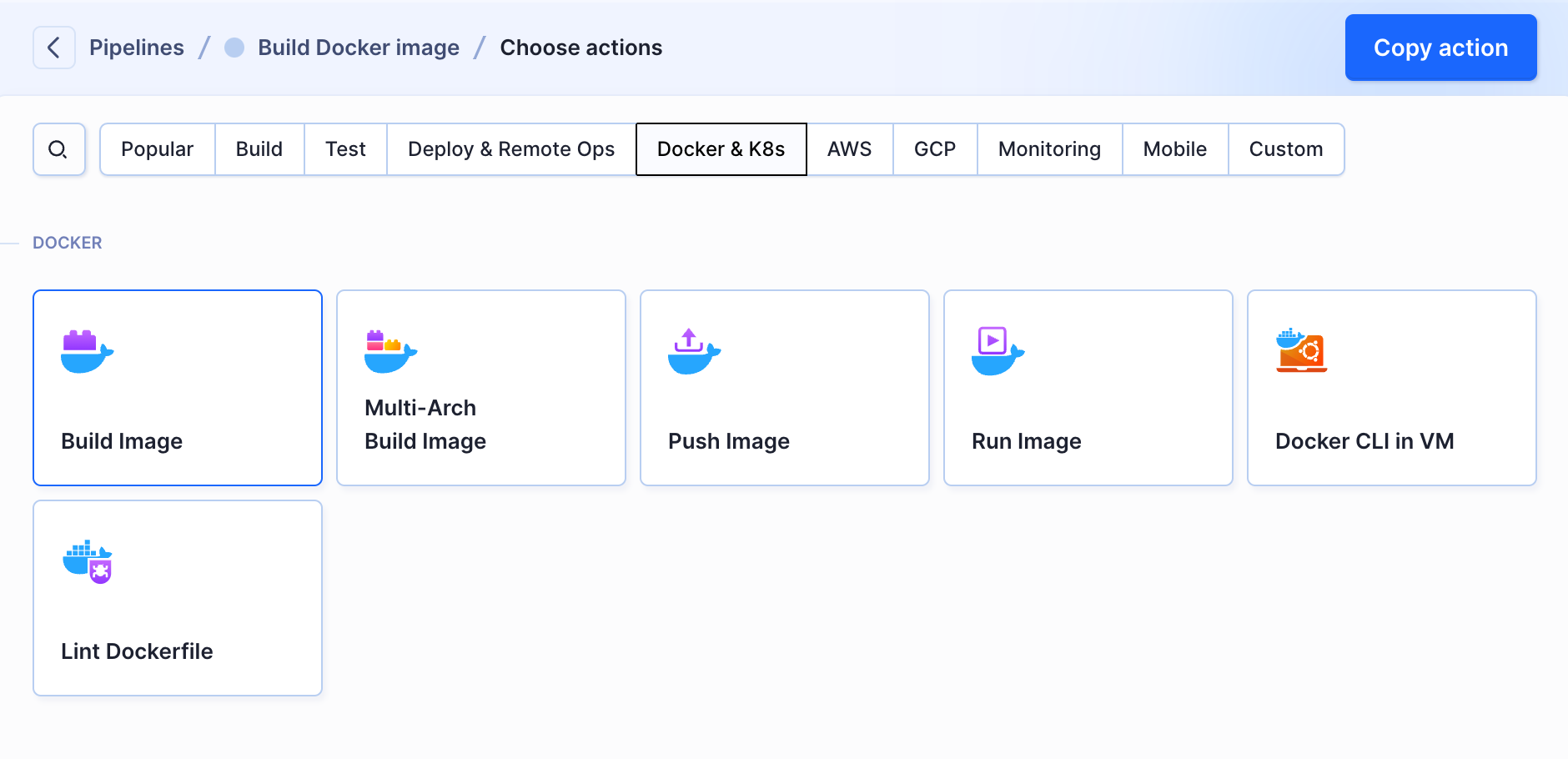Open the Custom tab

point(1286,149)
